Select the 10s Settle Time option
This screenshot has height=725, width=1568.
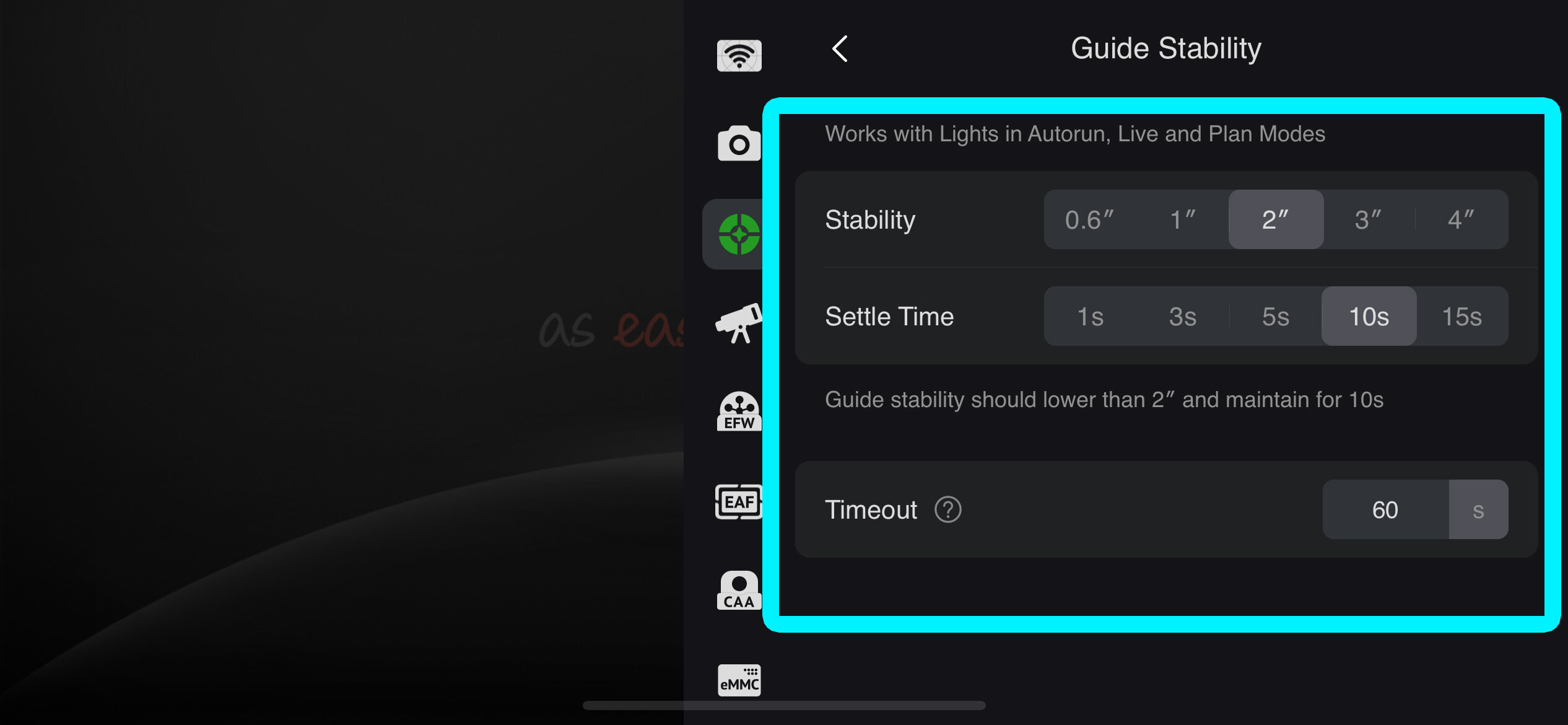point(1369,316)
